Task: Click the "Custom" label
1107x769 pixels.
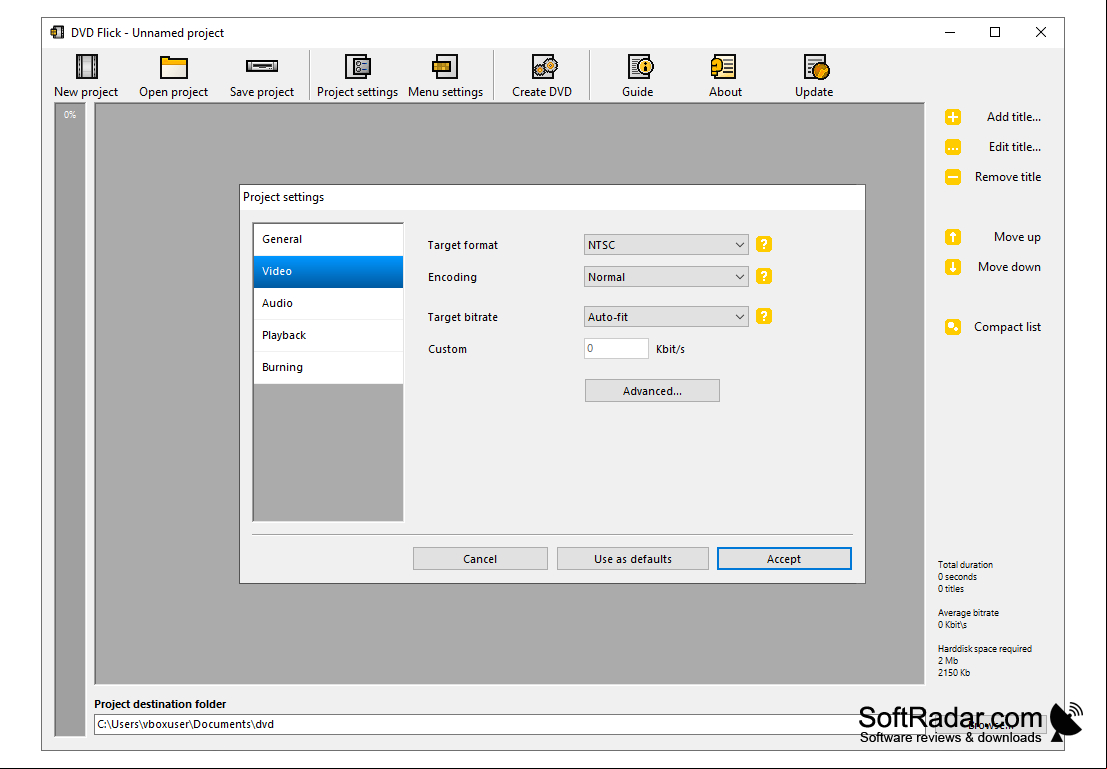Action: [x=447, y=349]
